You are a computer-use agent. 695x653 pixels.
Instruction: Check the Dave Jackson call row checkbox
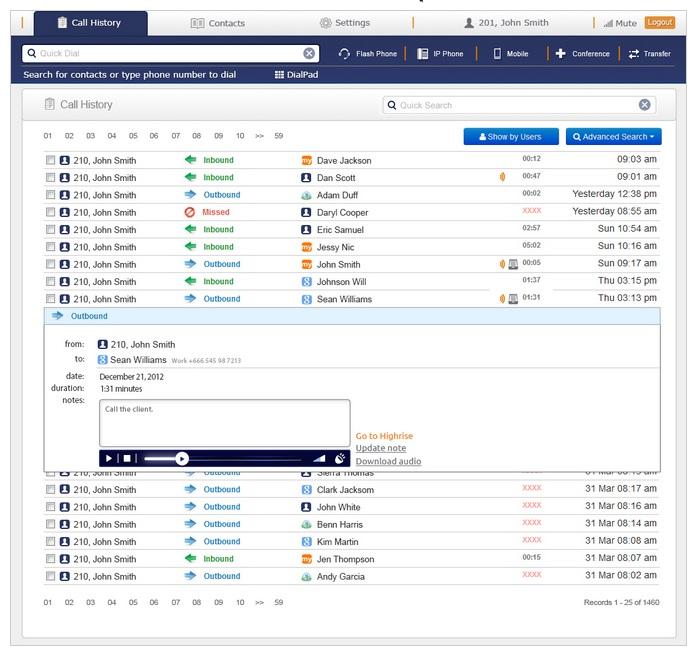[51, 160]
